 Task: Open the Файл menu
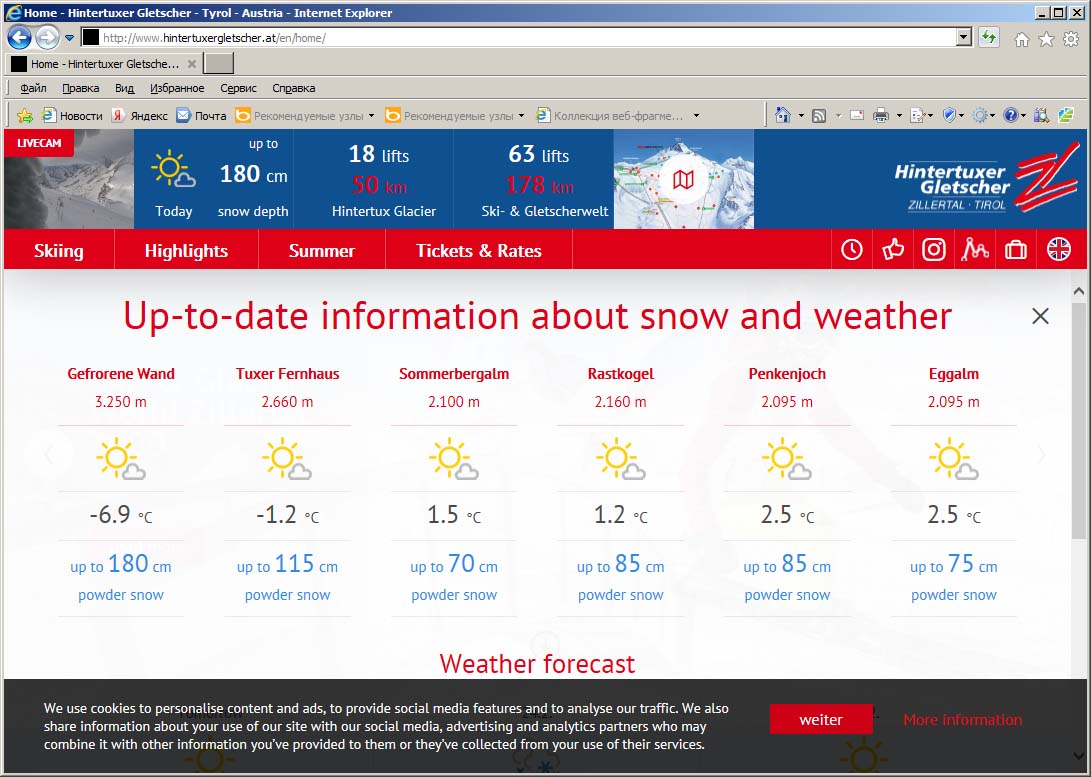(33, 88)
